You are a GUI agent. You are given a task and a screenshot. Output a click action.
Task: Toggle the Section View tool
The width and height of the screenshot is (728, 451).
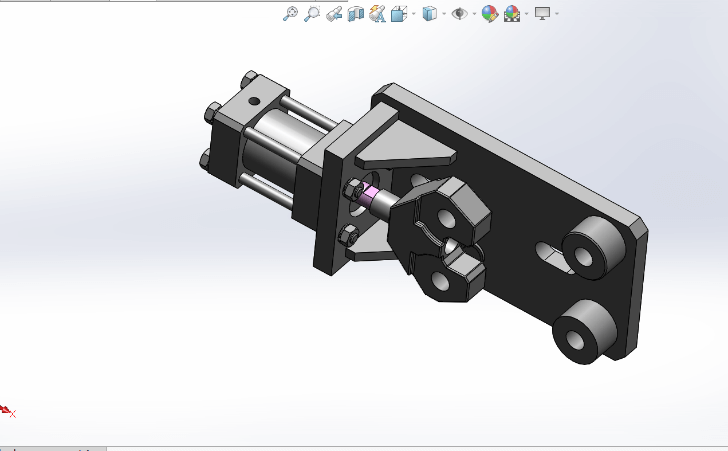(355, 13)
